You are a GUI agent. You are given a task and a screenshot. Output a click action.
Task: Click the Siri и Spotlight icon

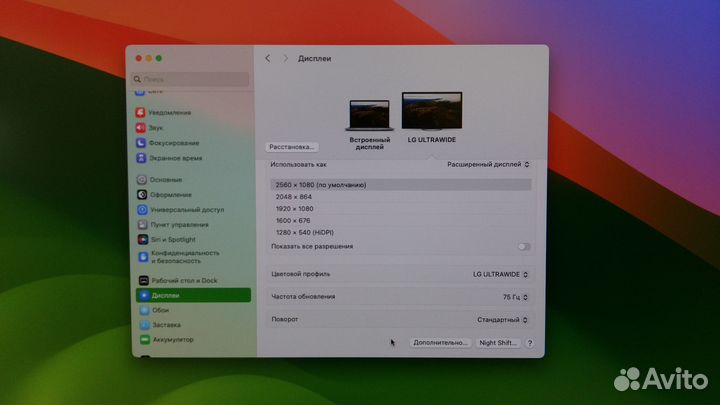click(143, 240)
